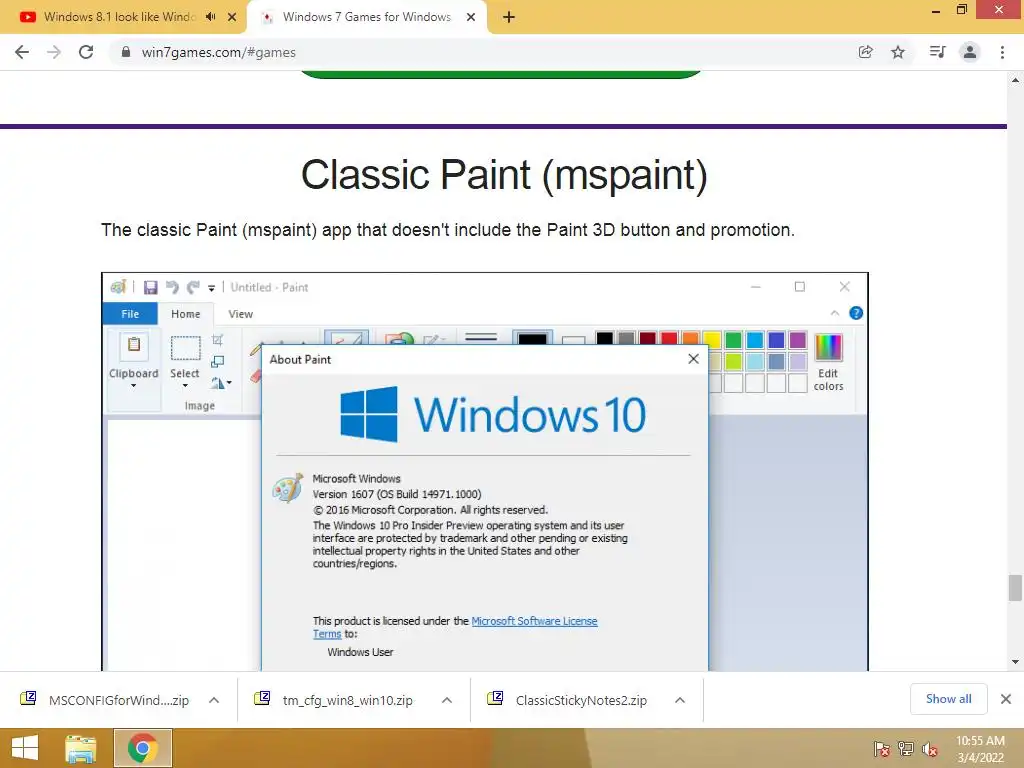Open the Chrome profile avatar
The height and width of the screenshot is (768, 1024).
[x=970, y=52]
